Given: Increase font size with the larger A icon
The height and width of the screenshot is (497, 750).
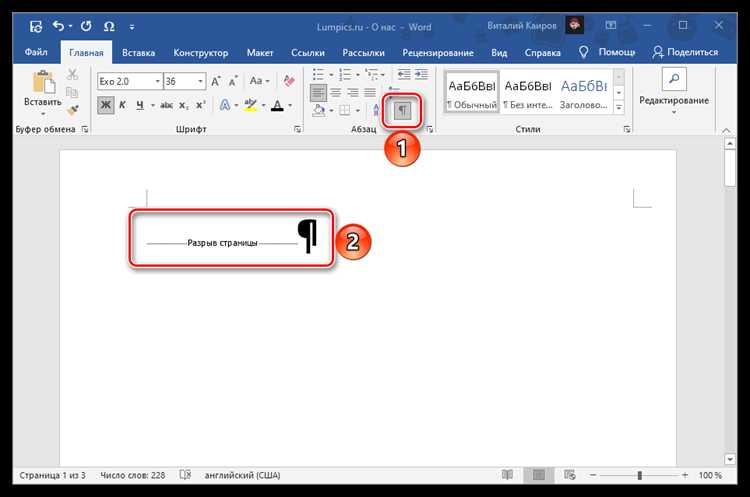Looking at the screenshot, I should [216, 81].
